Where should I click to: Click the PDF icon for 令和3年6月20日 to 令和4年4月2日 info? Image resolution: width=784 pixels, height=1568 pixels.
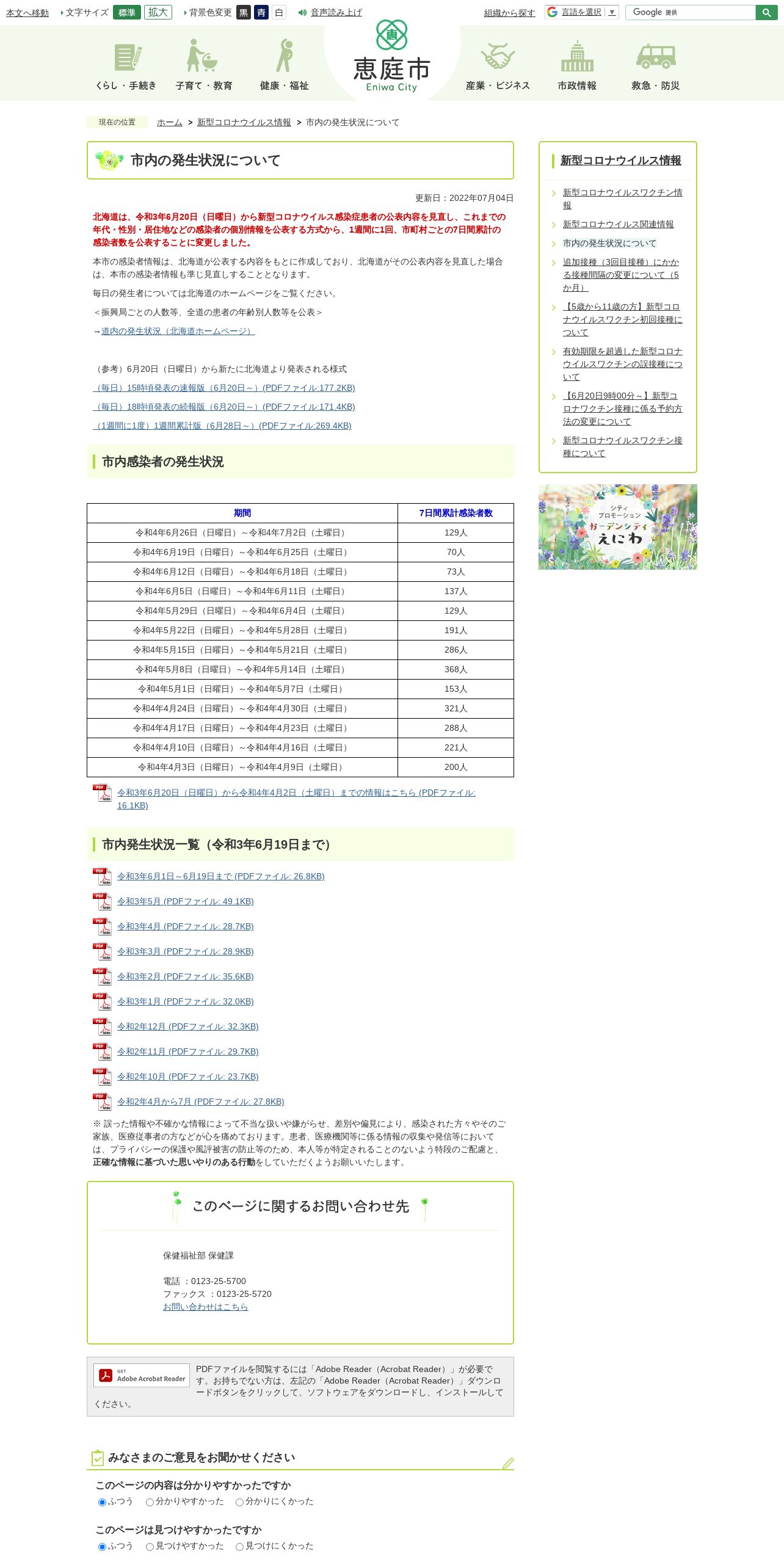pos(102,793)
